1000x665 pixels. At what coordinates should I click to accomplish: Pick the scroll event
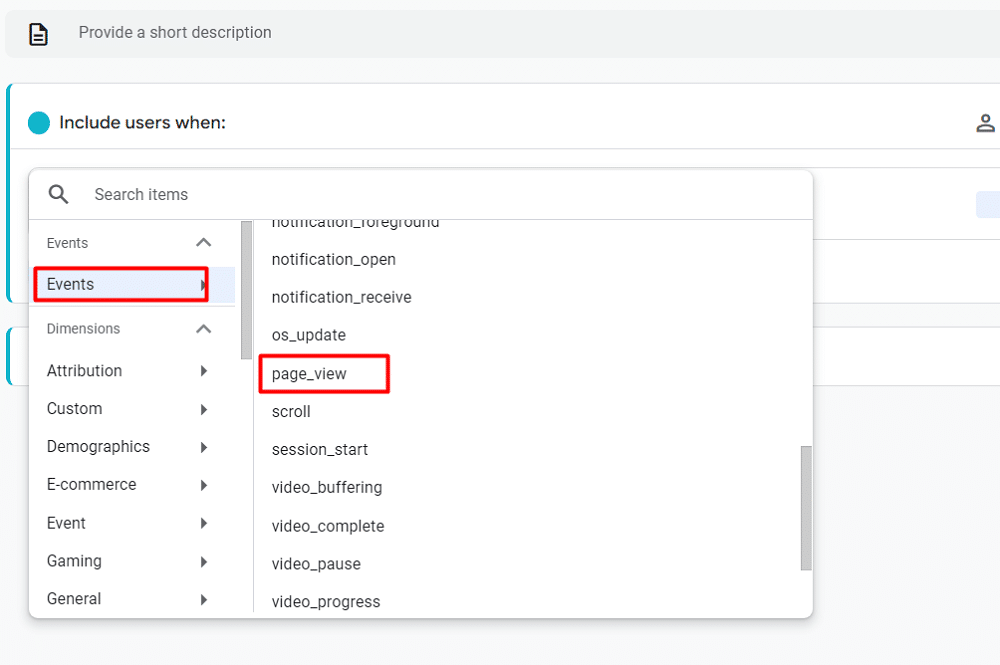291,412
